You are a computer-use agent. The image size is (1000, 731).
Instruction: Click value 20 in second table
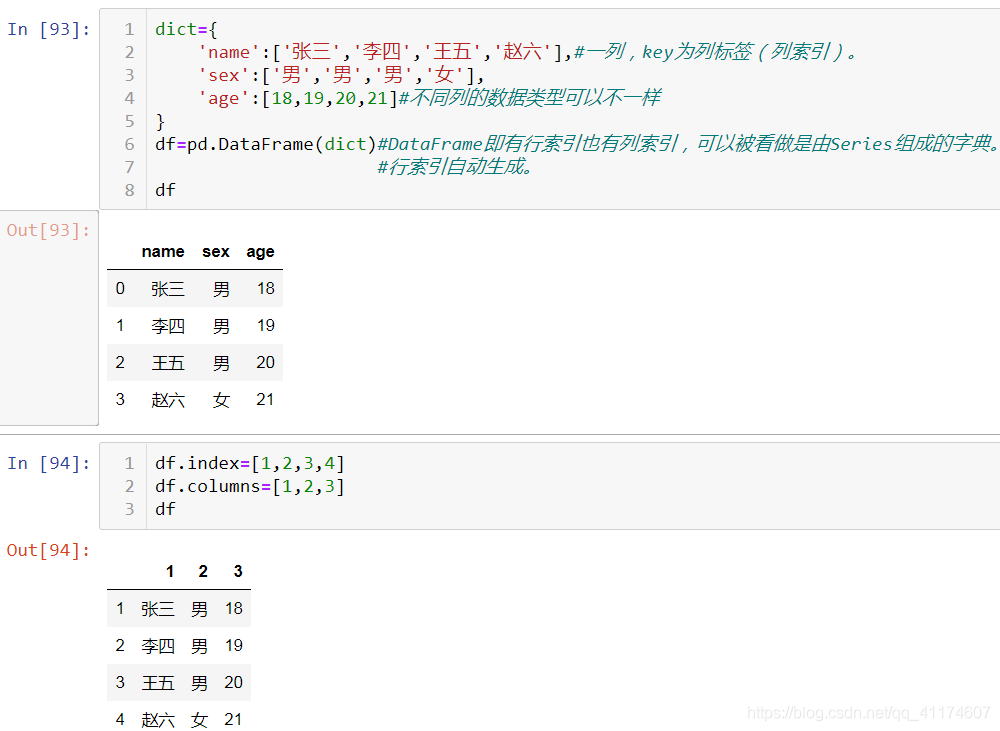click(x=233, y=683)
